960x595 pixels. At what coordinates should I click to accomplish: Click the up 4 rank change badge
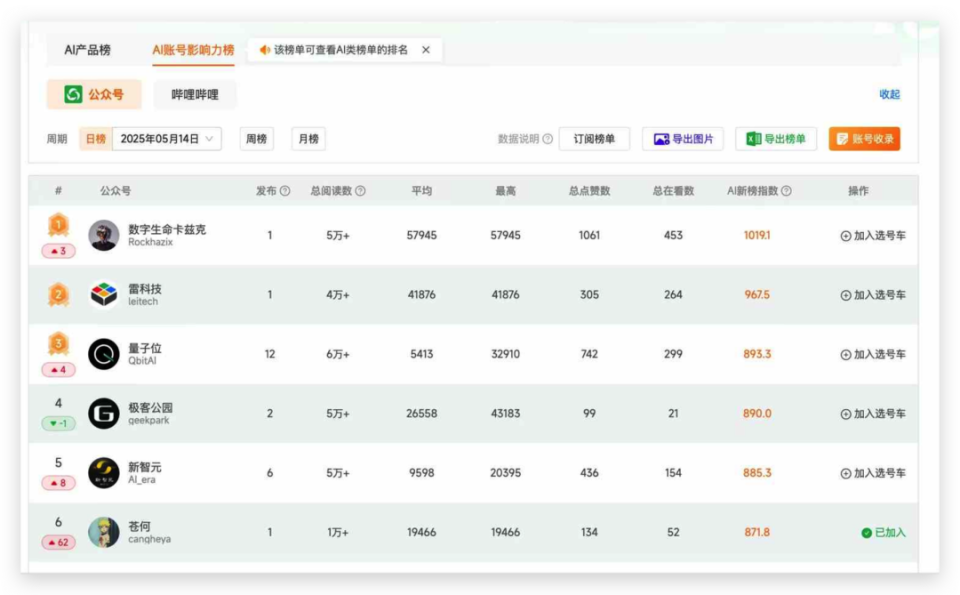(x=58, y=370)
